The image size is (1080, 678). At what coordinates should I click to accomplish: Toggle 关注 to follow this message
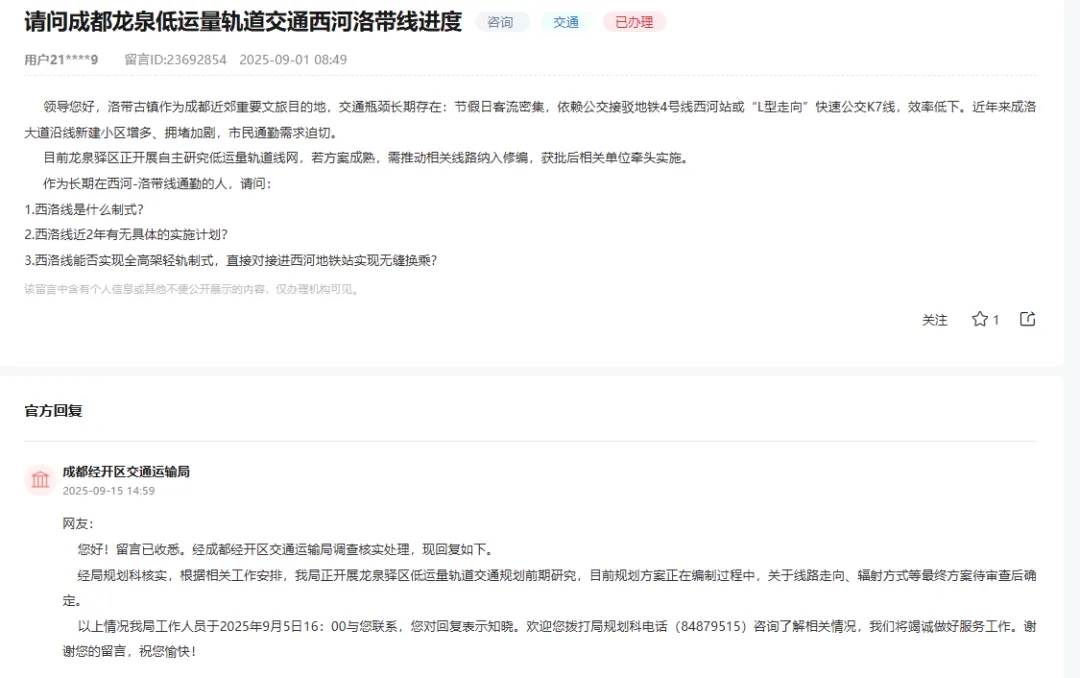[x=934, y=320]
